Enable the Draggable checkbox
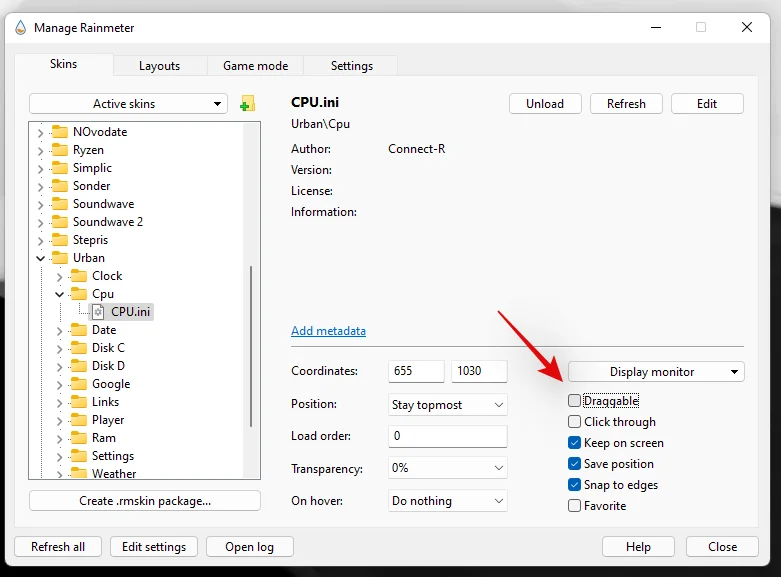Viewport: 781px width, 577px height. pyautogui.click(x=574, y=401)
